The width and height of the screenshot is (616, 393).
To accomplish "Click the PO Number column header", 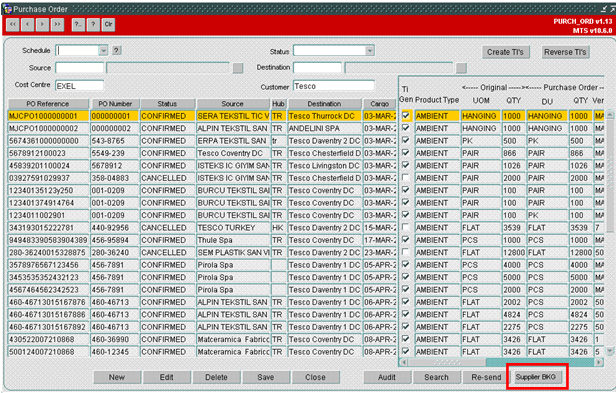I will (115, 104).
